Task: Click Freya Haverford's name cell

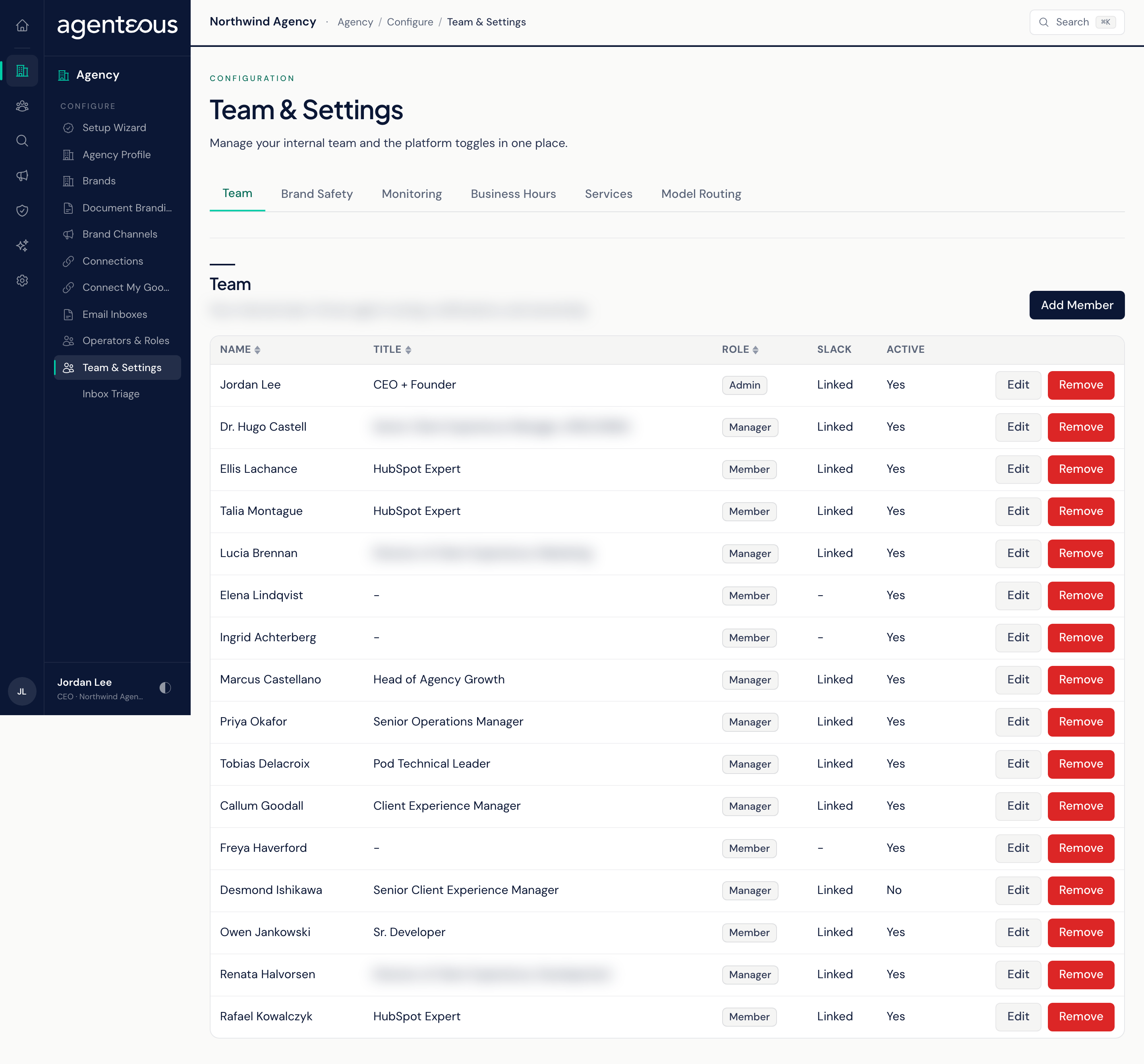Action: click(264, 848)
